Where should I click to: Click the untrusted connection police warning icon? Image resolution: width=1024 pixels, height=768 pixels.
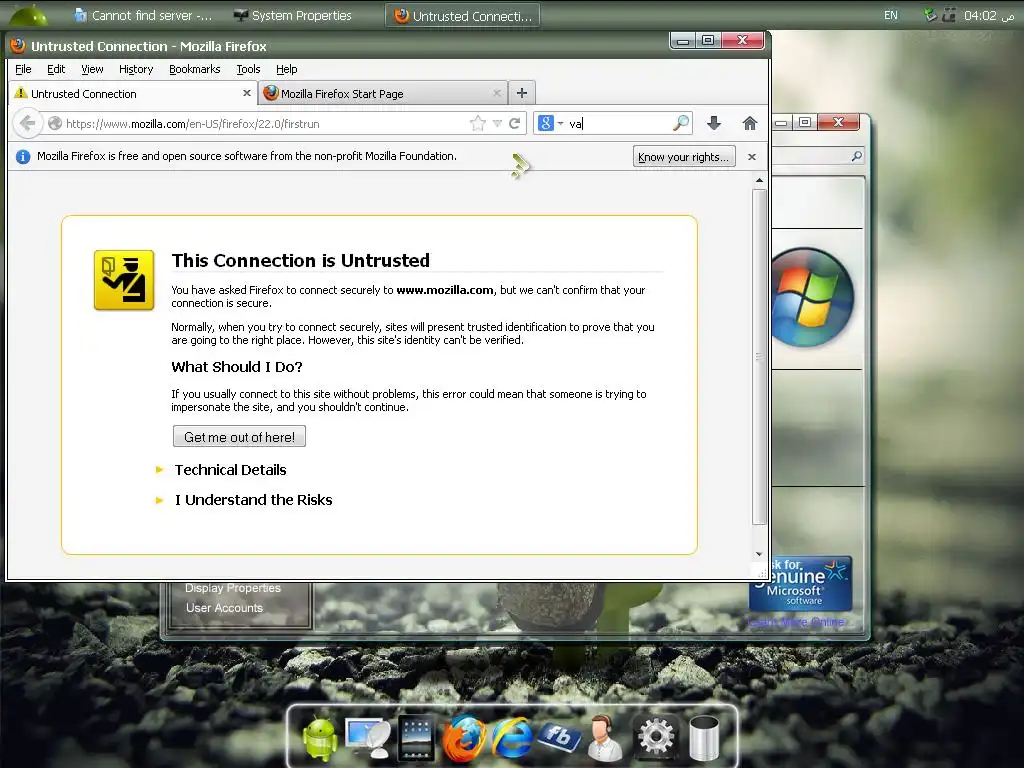[x=124, y=280]
